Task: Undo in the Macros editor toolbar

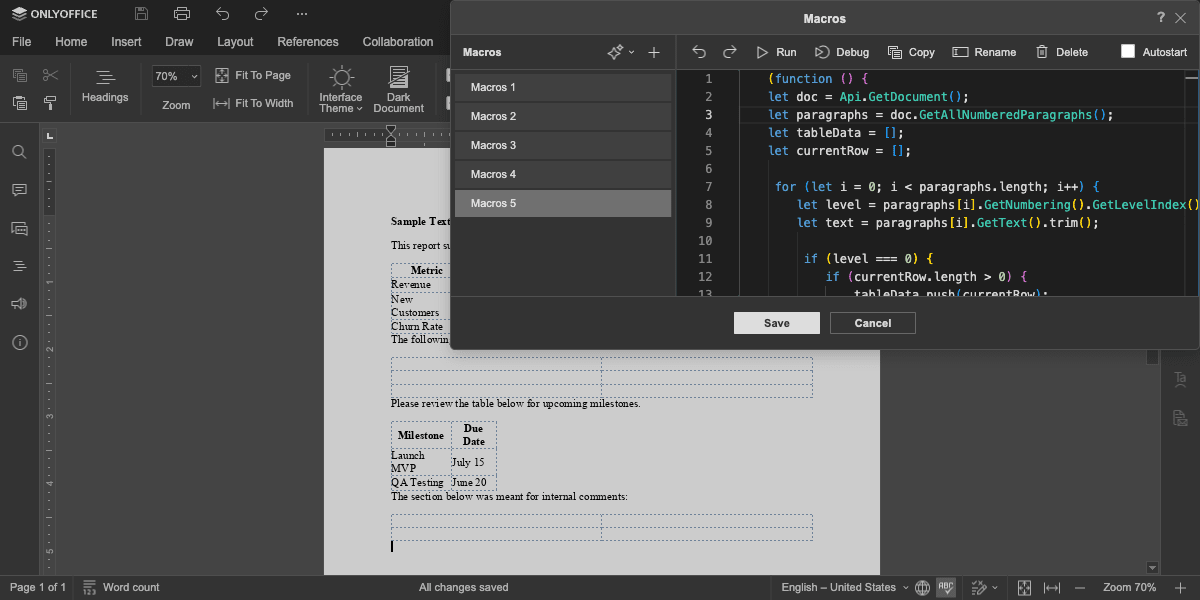Action: (x=699, y=52)
